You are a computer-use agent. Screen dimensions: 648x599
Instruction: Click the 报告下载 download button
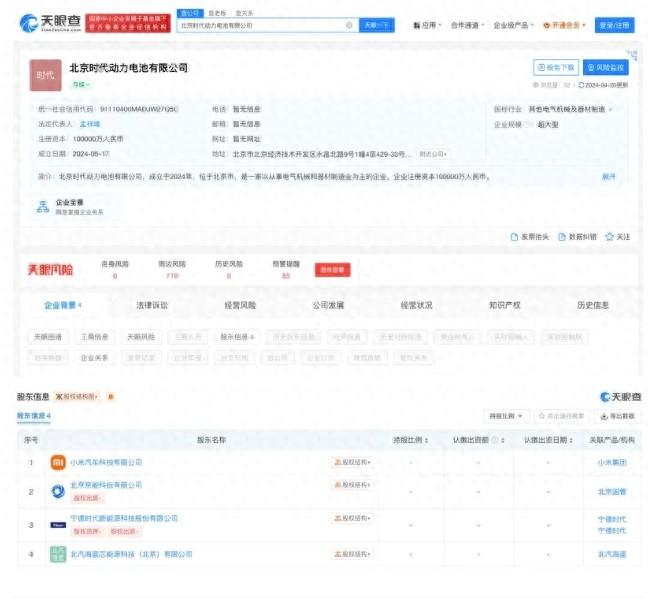click(556, 68)
